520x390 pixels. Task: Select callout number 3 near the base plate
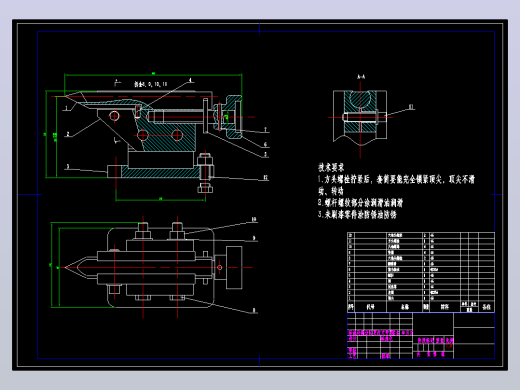pyautogui.click(x=68, y=166)
